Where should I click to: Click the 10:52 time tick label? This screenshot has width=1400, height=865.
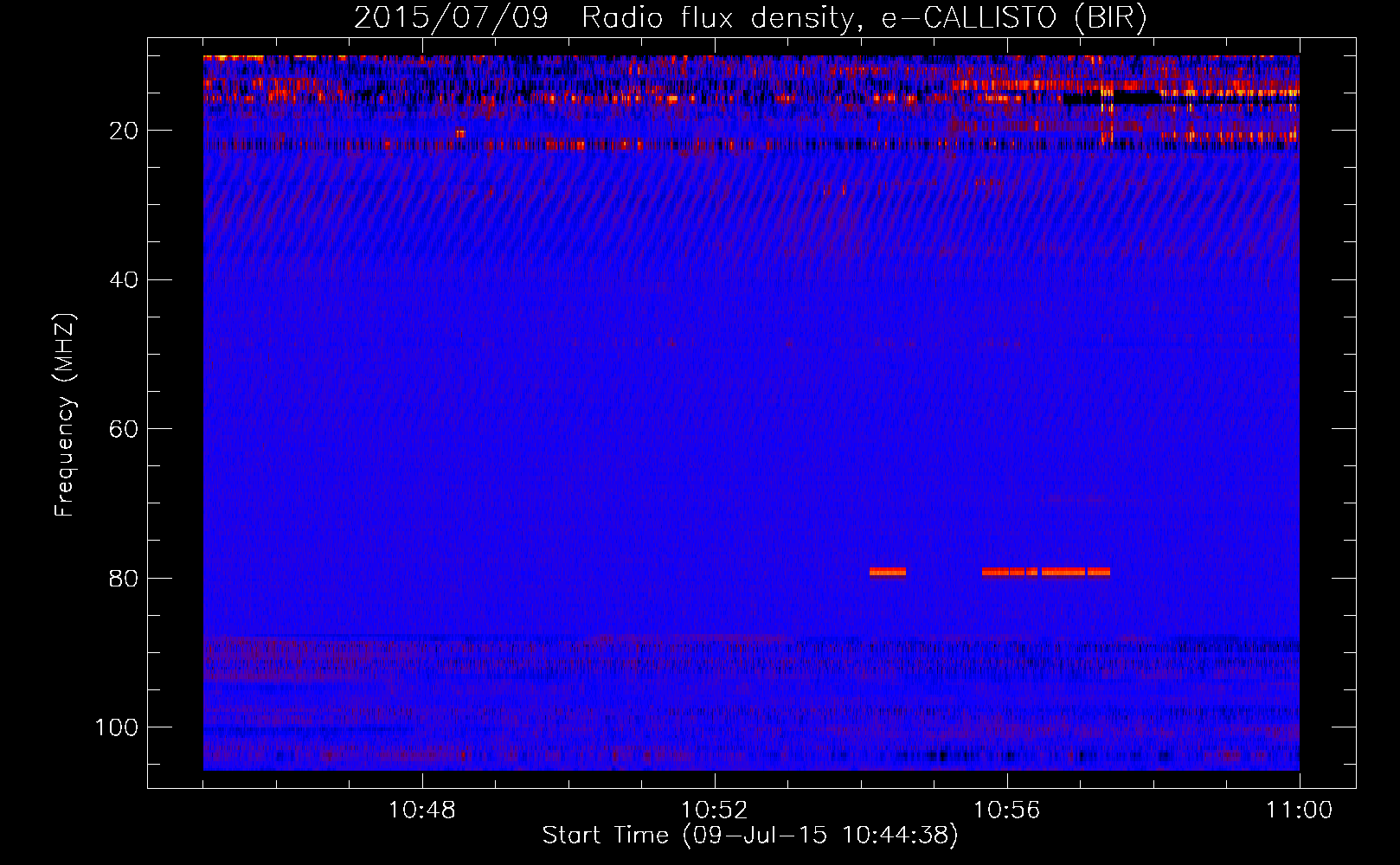coord(715,811)
